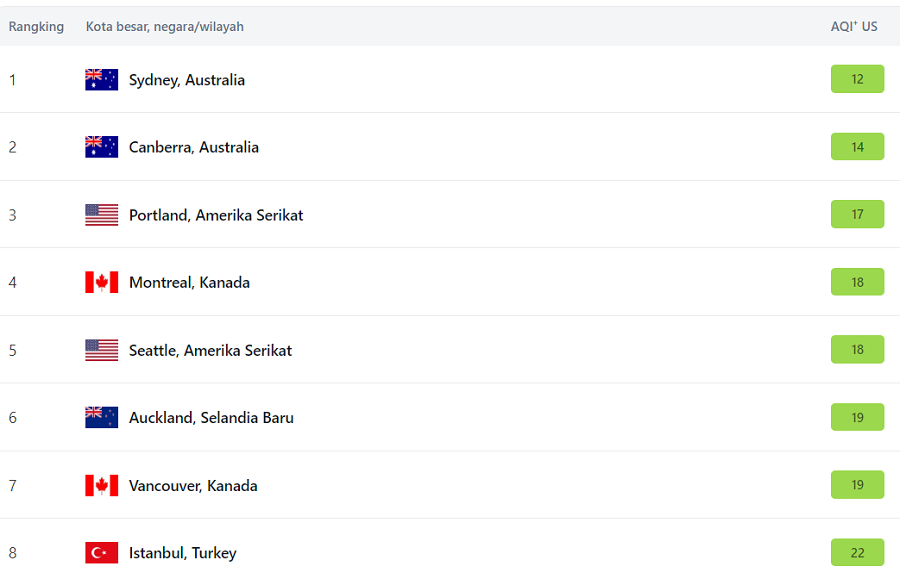Open the Sydney, Australia city link
The height and width of the screenshot is (585, 900).
point(187,80)
